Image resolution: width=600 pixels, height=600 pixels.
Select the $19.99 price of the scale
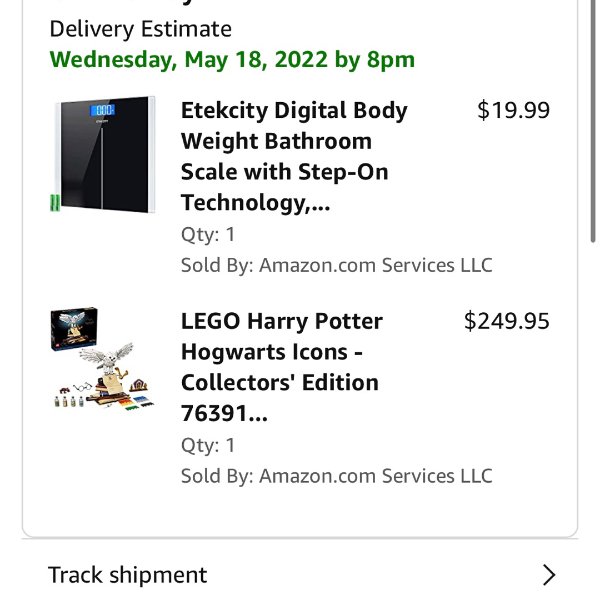click(513, 110)
